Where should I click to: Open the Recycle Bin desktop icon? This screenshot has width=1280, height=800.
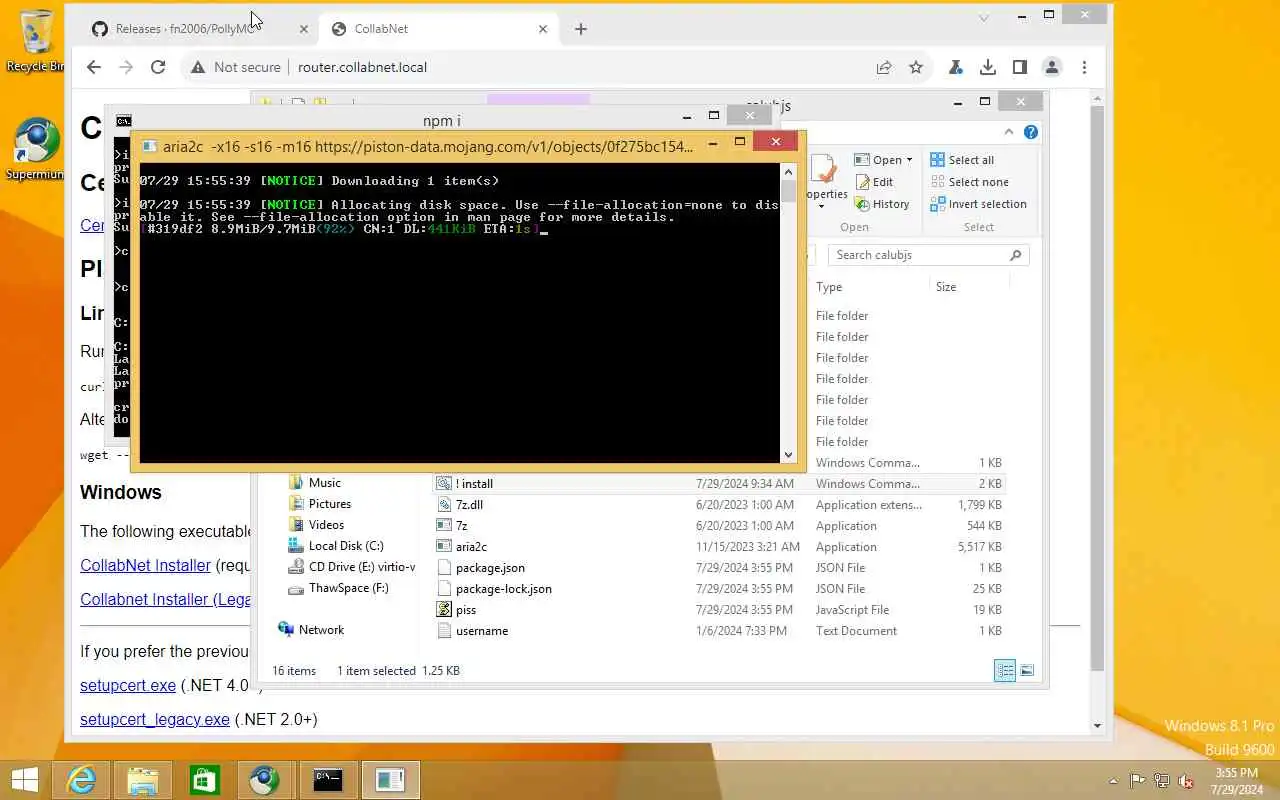click(37, 41)
